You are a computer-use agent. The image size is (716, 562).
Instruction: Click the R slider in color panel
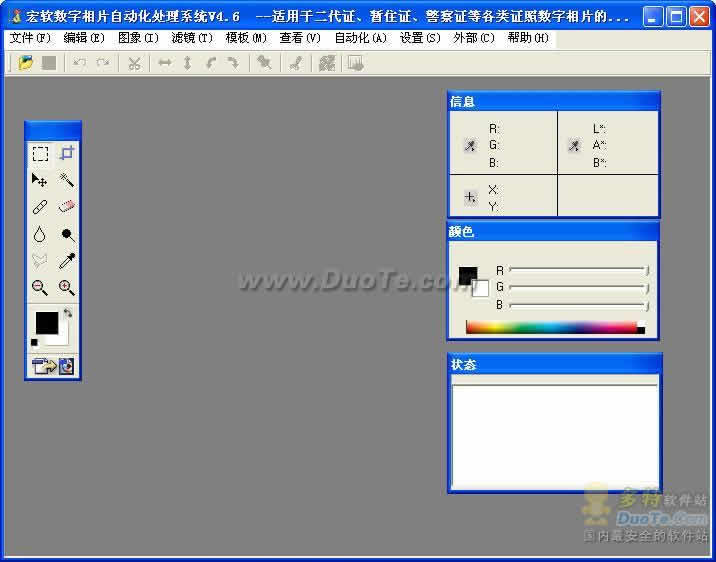579,270
